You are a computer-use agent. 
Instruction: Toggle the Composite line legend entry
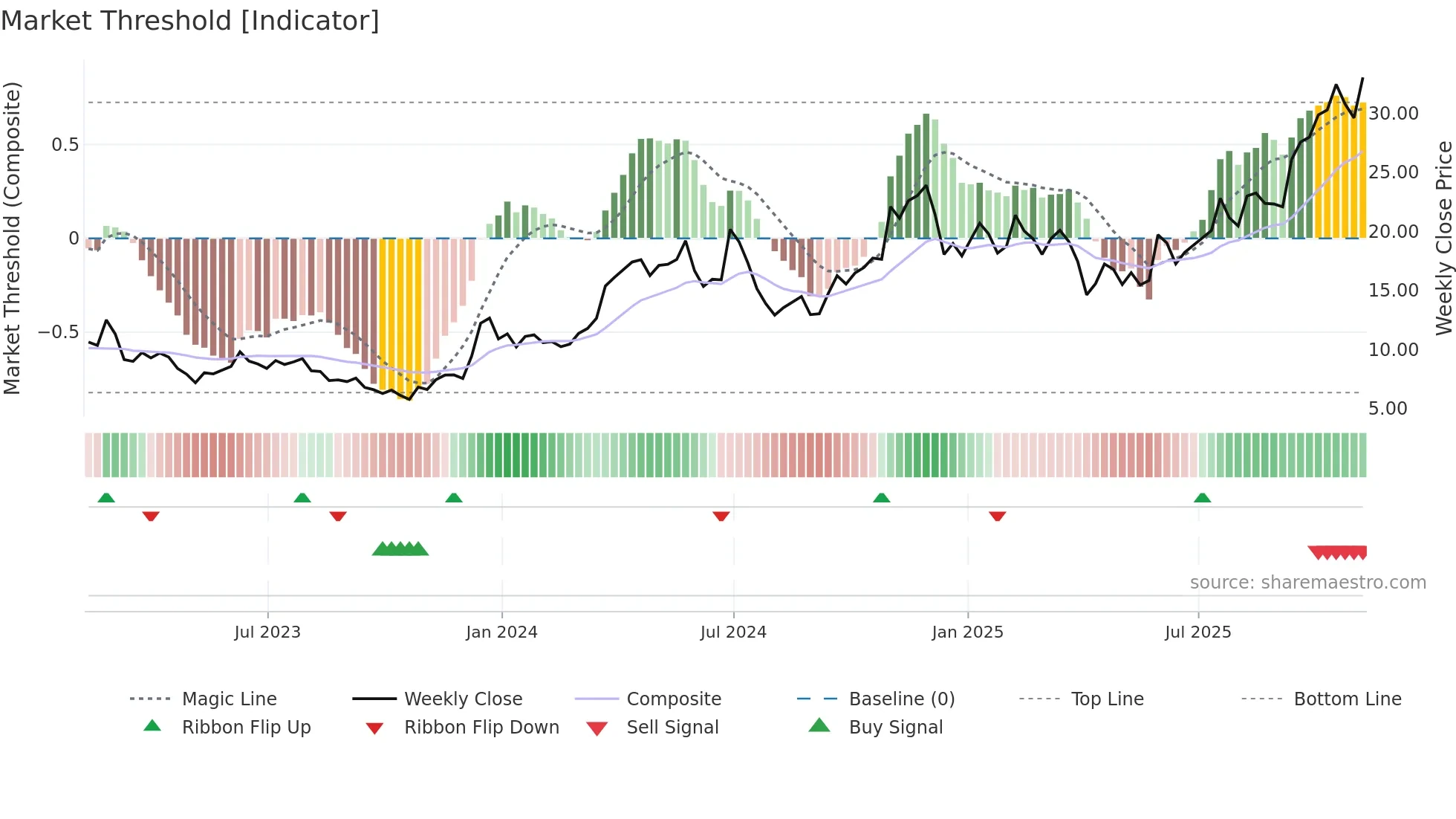pyautogui.click(x=673, y=699)
